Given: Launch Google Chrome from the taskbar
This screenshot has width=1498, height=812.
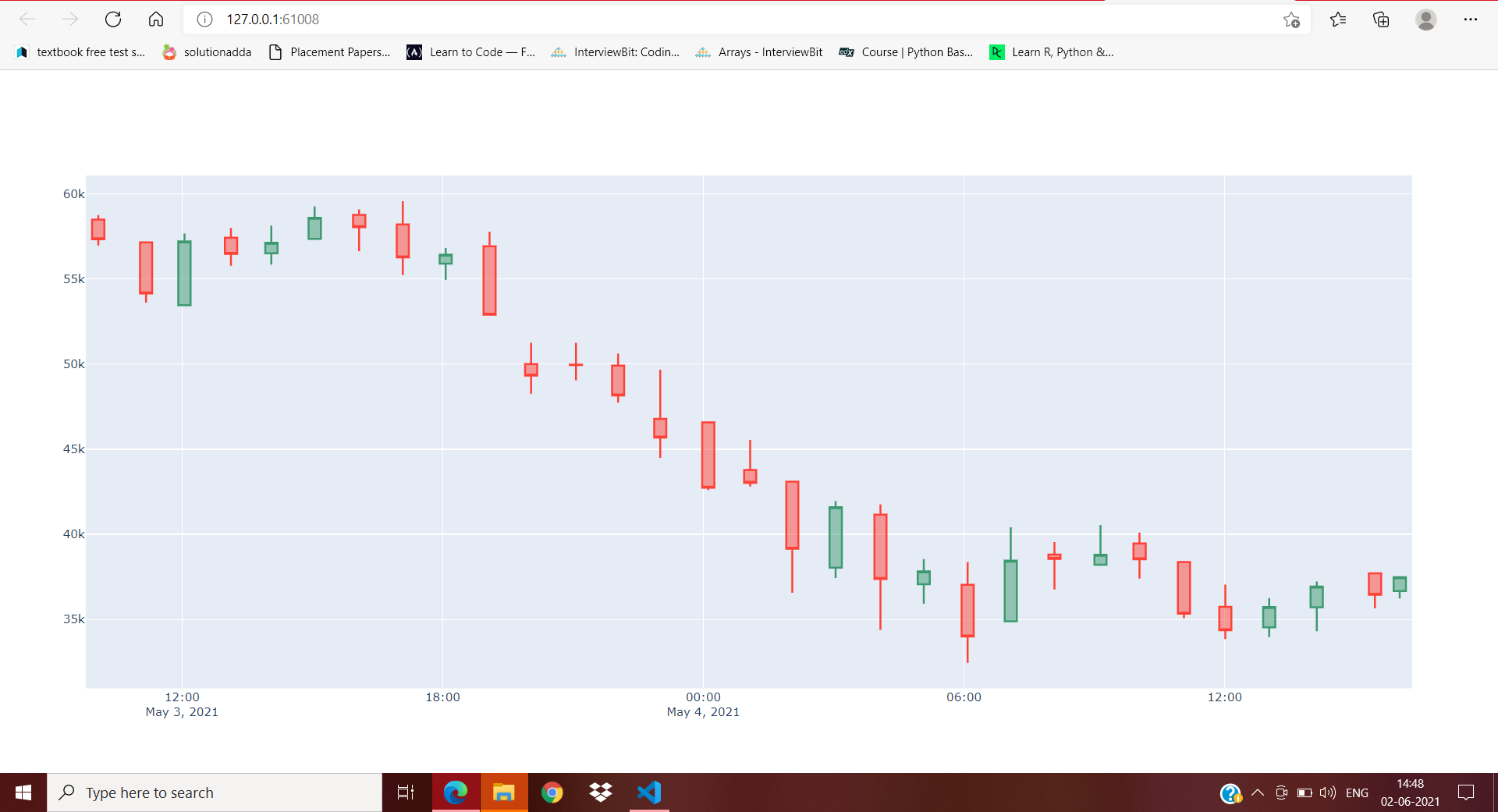Looking at the screenshot, I should click(552, 792).
